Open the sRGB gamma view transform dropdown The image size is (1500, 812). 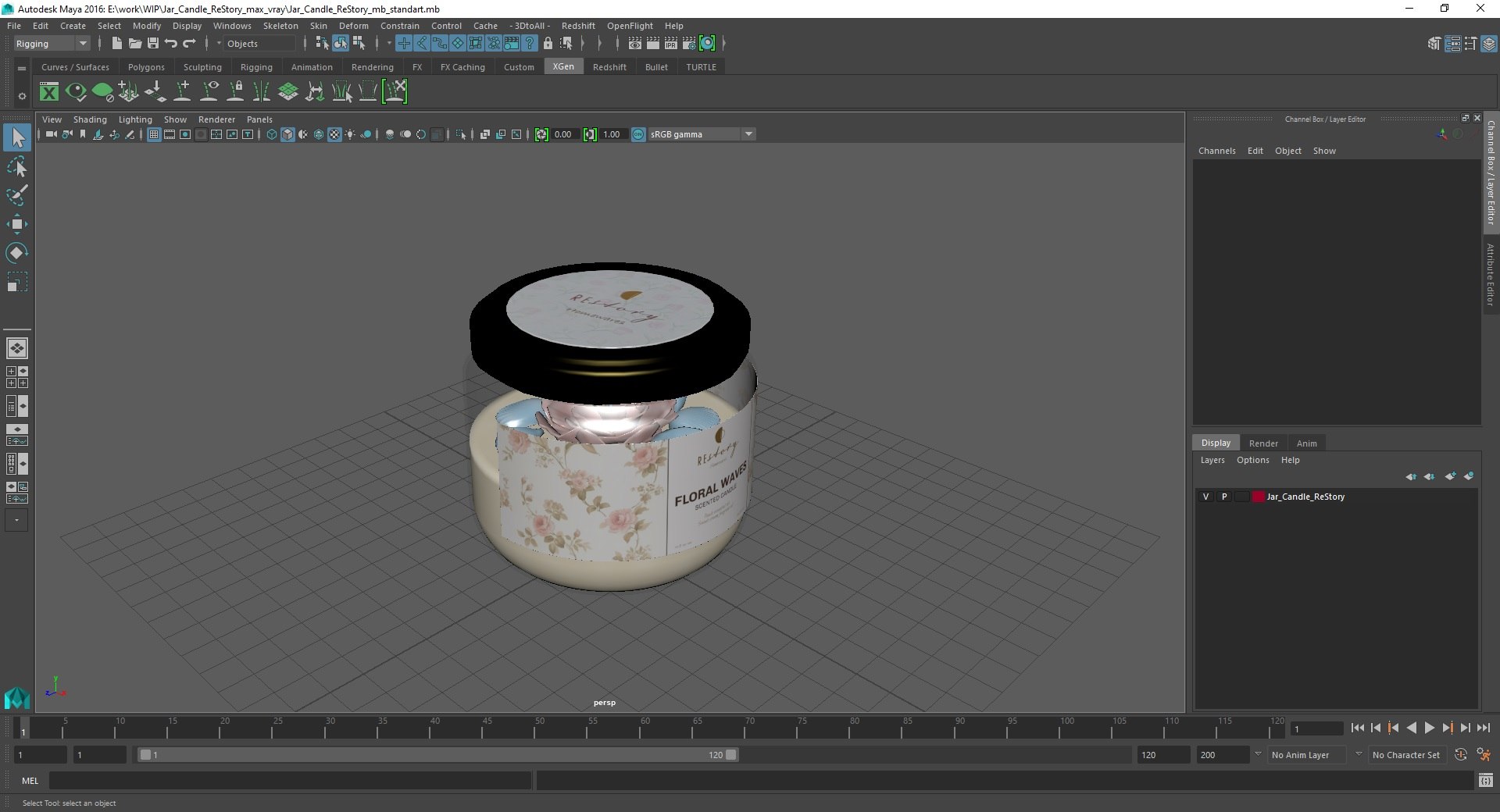(x=702, y=134)
